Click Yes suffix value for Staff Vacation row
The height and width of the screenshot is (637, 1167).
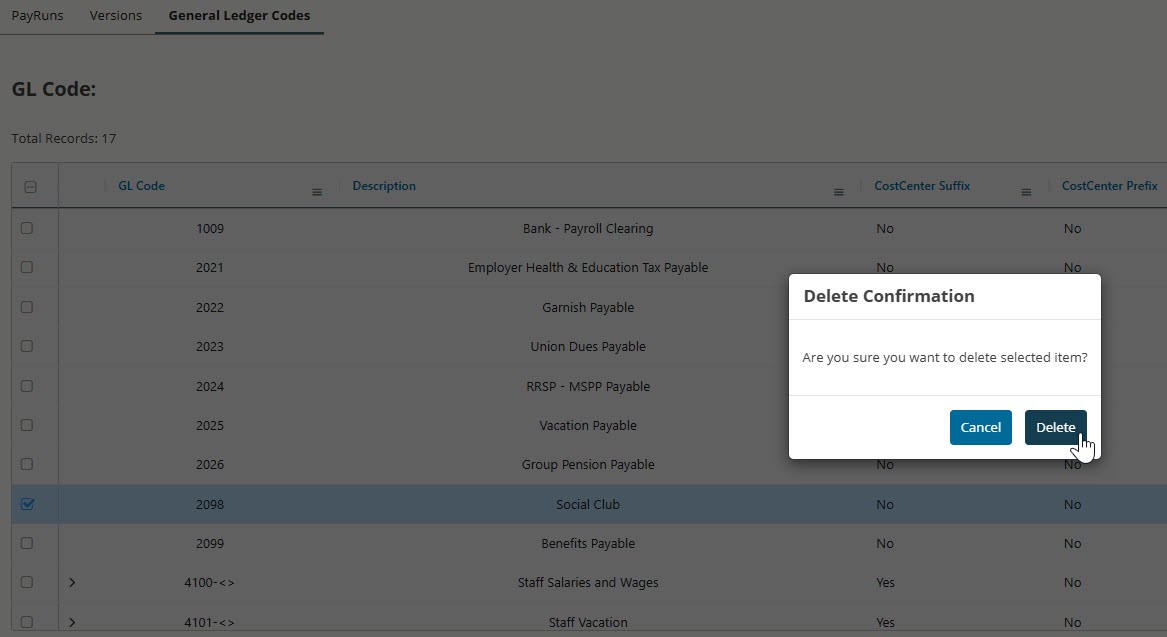click(885, 622)
